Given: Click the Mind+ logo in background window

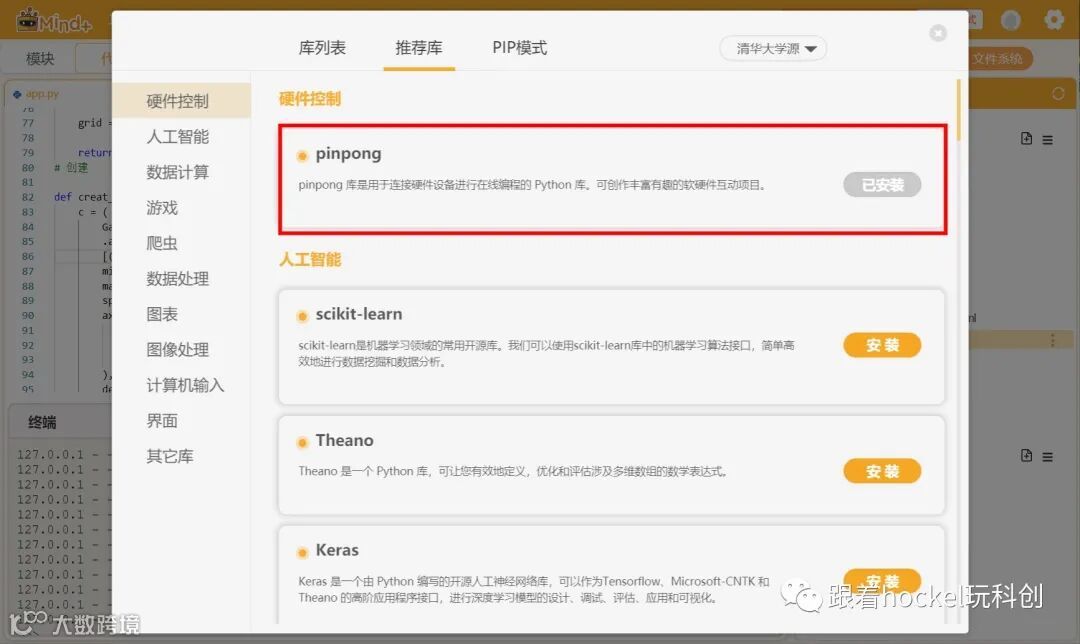Looking at the screenshot, I should point(54,21).
